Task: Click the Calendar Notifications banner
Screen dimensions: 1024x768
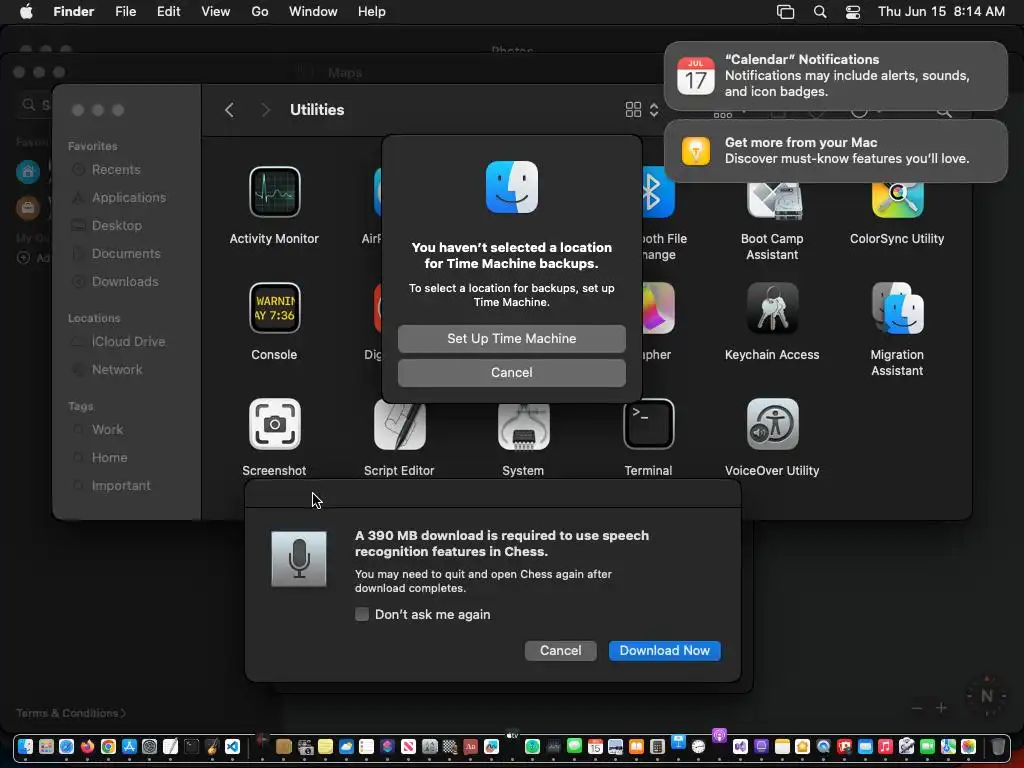Action: point(835,76)
